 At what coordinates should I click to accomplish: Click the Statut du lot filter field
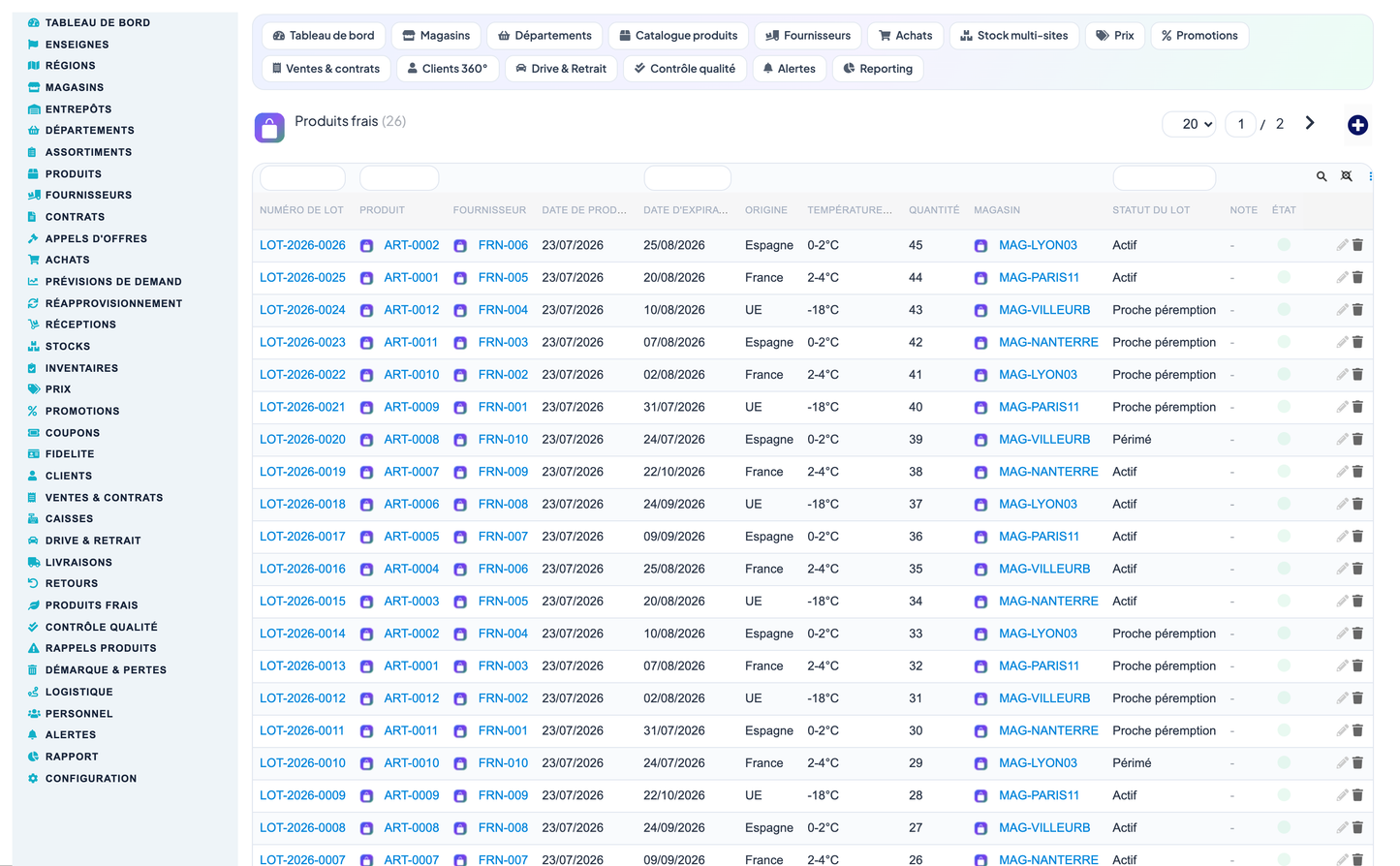click(x=1164, y=177)
